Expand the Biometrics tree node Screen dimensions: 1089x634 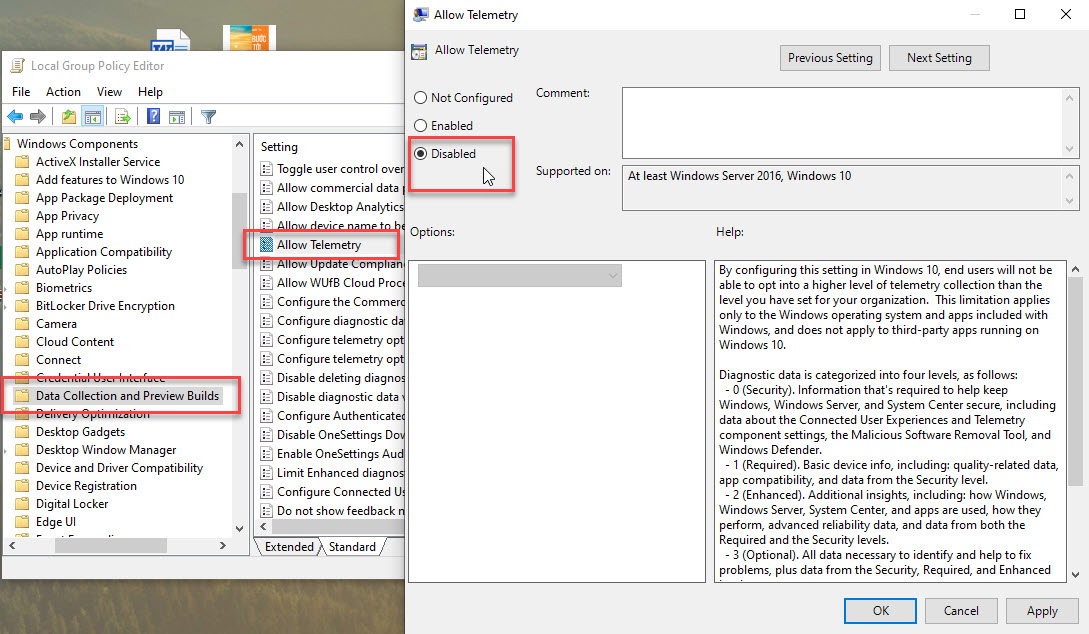point(9,288)
